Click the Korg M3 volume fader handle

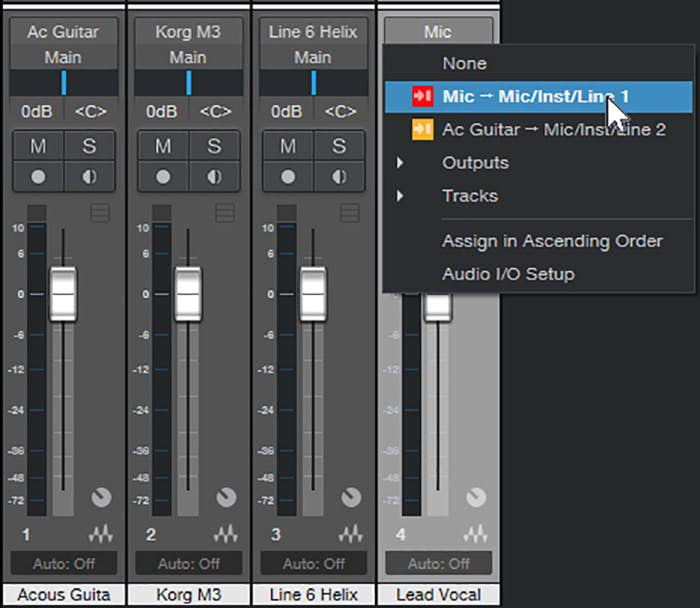pos(188,294)
